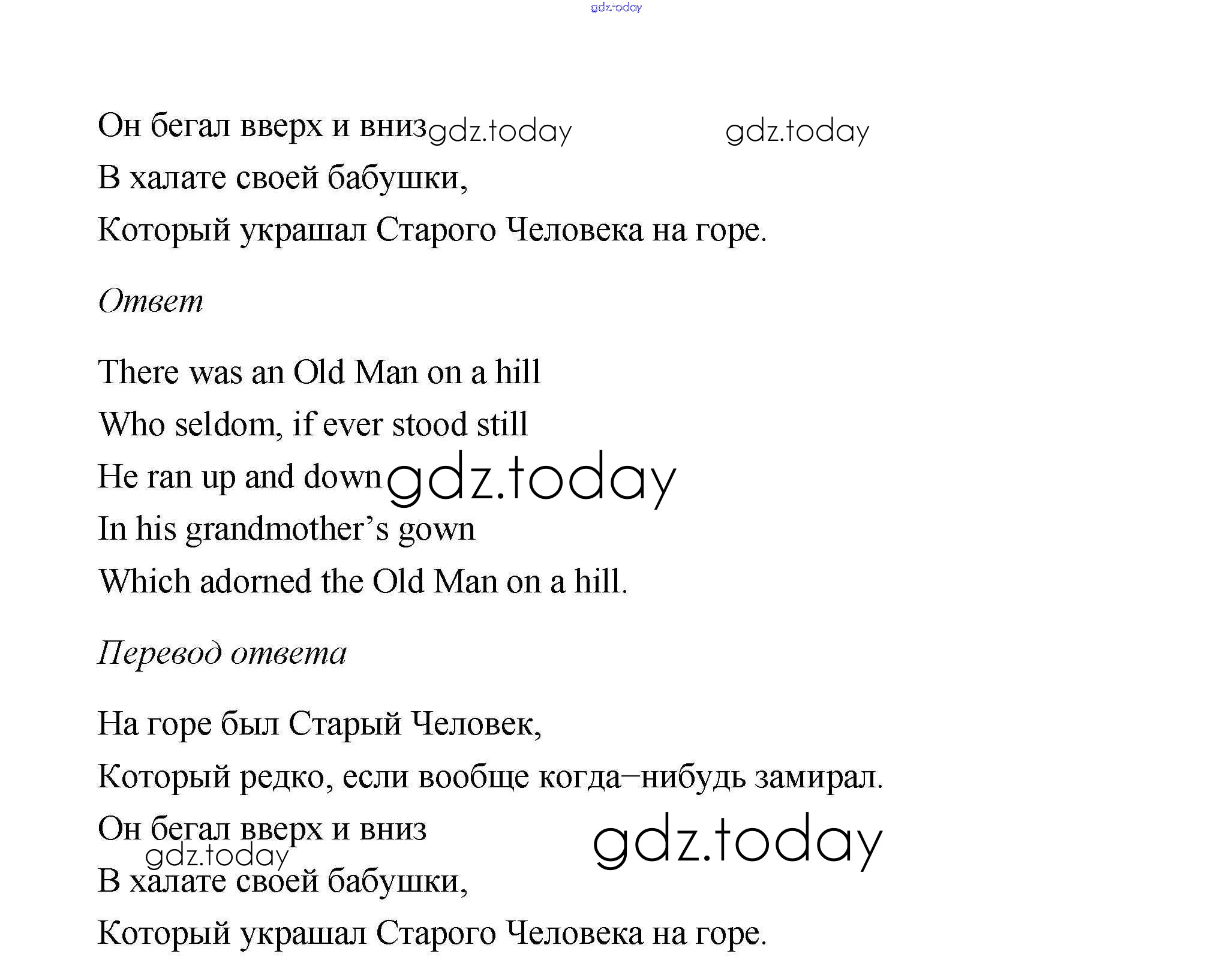The image size is (1232, 978).
Task: Click the line starting 'Который редко, если вообще'
Action: point(490,778)
